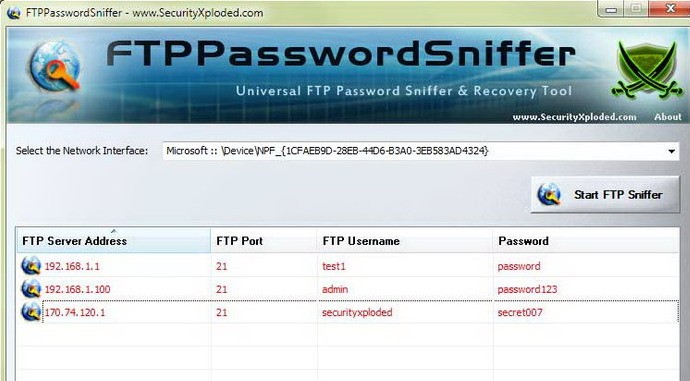
Task: Click the globe-and-key logo in the banner
Action: (x=56, y=66)
